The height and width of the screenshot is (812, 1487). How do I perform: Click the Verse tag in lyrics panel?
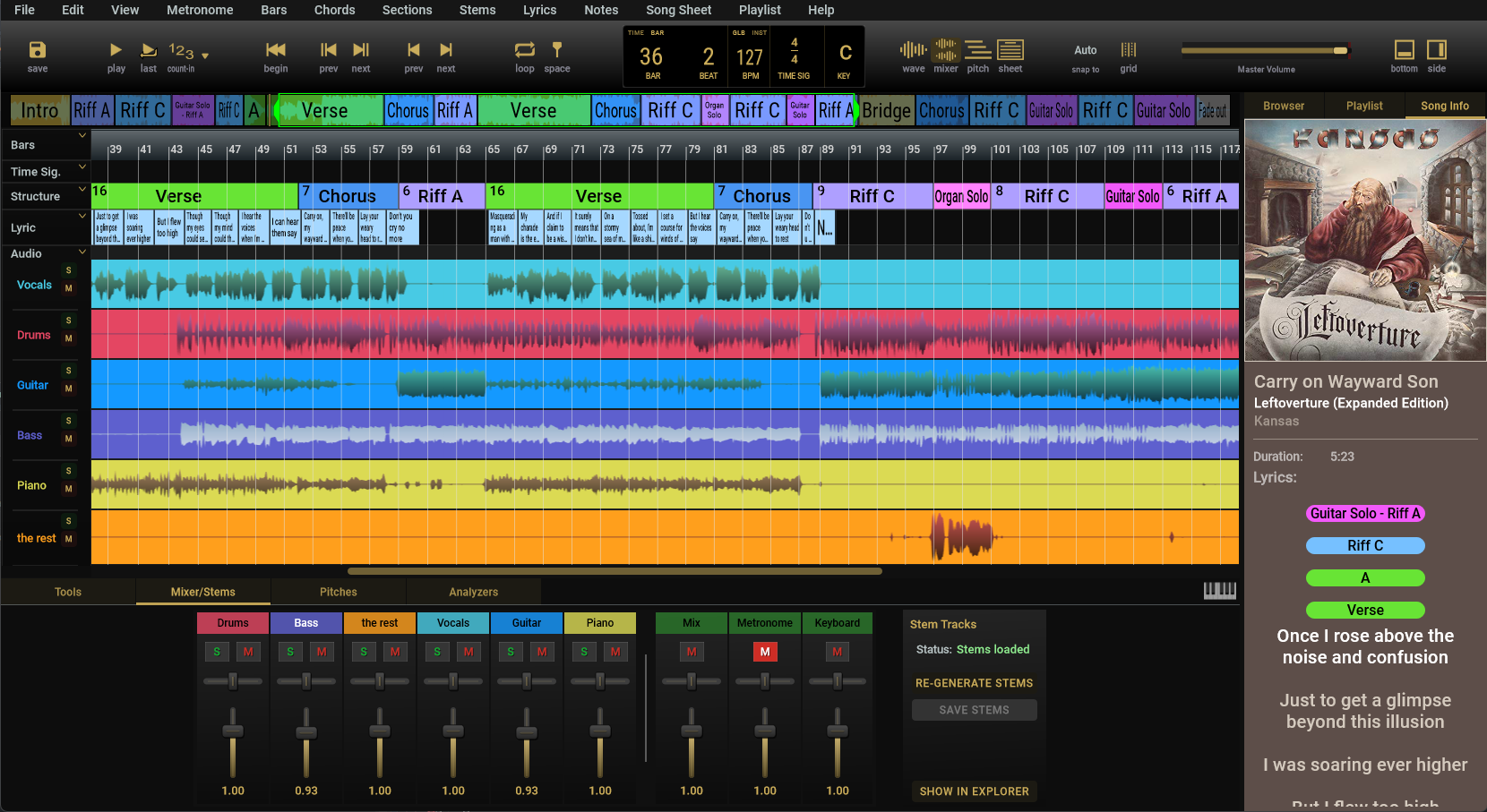coord(1365,611)
